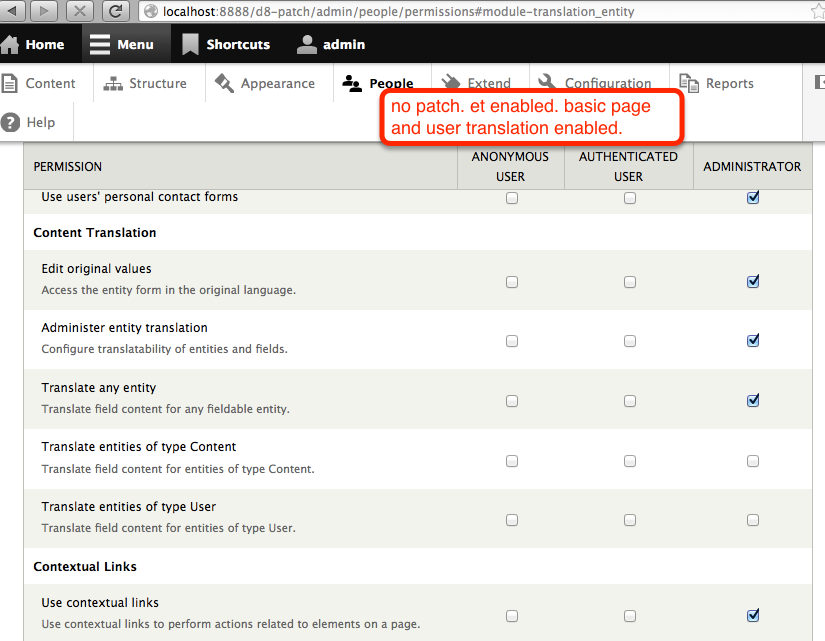825x641 pixels.
Task: Click the Home house icon in the toolbar
Action: coord(9,44)
